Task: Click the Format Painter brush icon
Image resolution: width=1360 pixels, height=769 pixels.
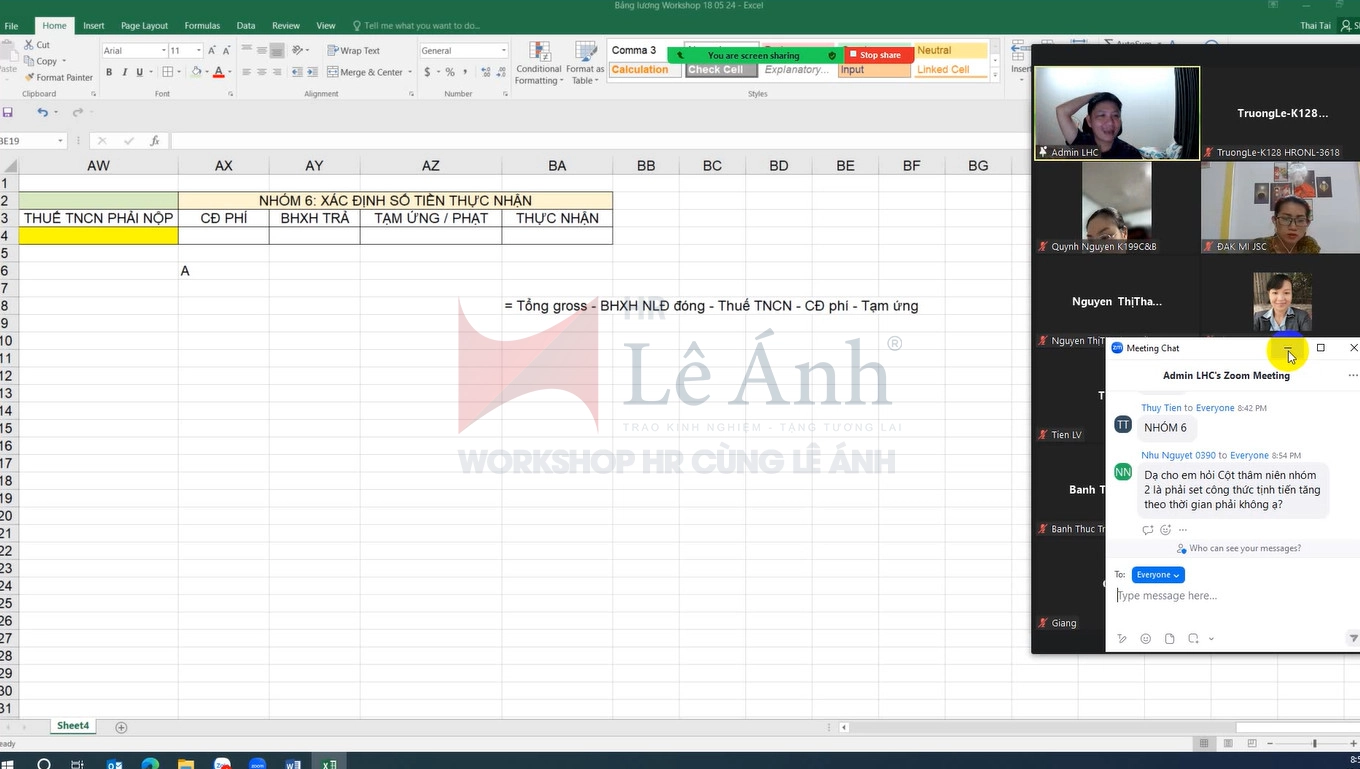Action: coord(28,77)
